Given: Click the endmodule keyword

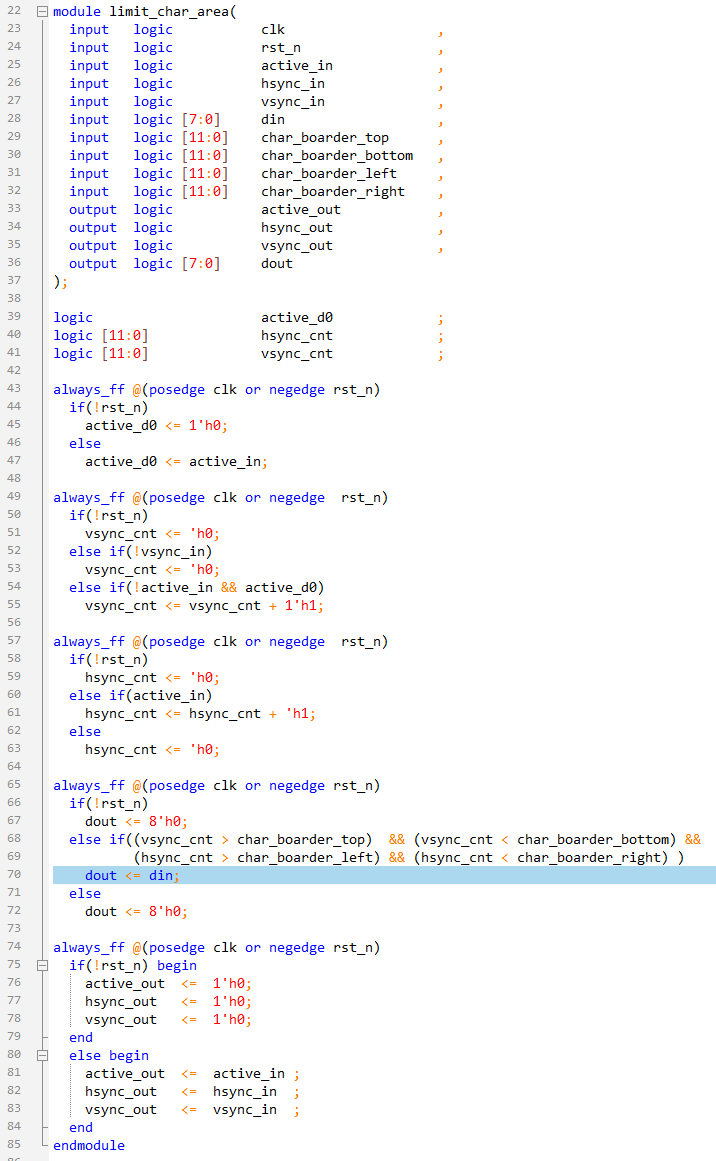Looking at the screenshot, I should (89, 1145).
